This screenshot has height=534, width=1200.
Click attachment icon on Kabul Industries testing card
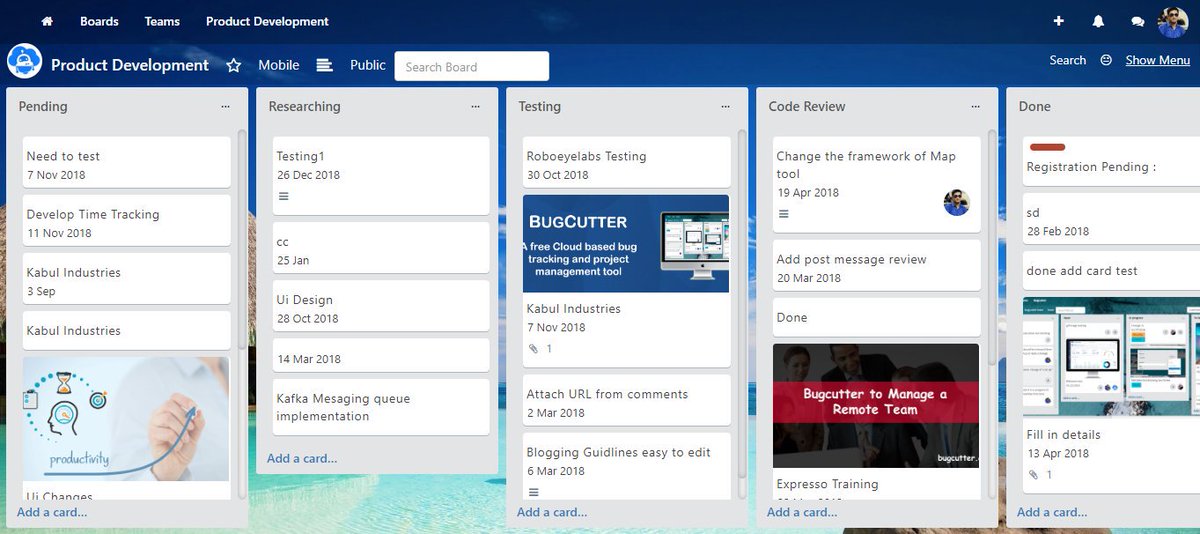point(533,349)
